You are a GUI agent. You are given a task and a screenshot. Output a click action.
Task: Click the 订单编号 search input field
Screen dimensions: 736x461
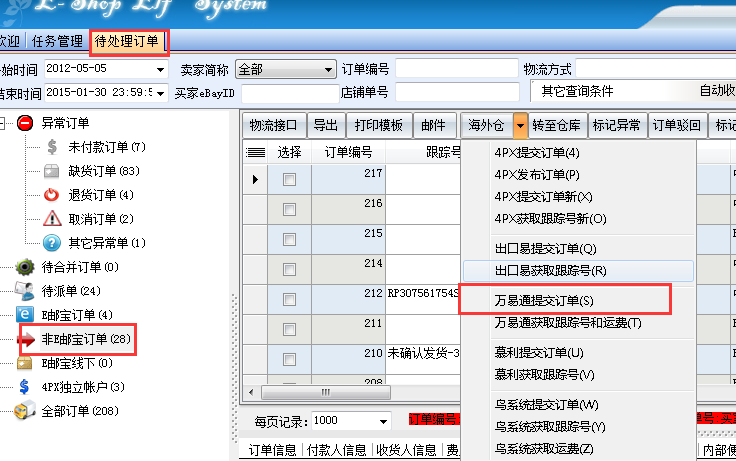tap(448, 69)
